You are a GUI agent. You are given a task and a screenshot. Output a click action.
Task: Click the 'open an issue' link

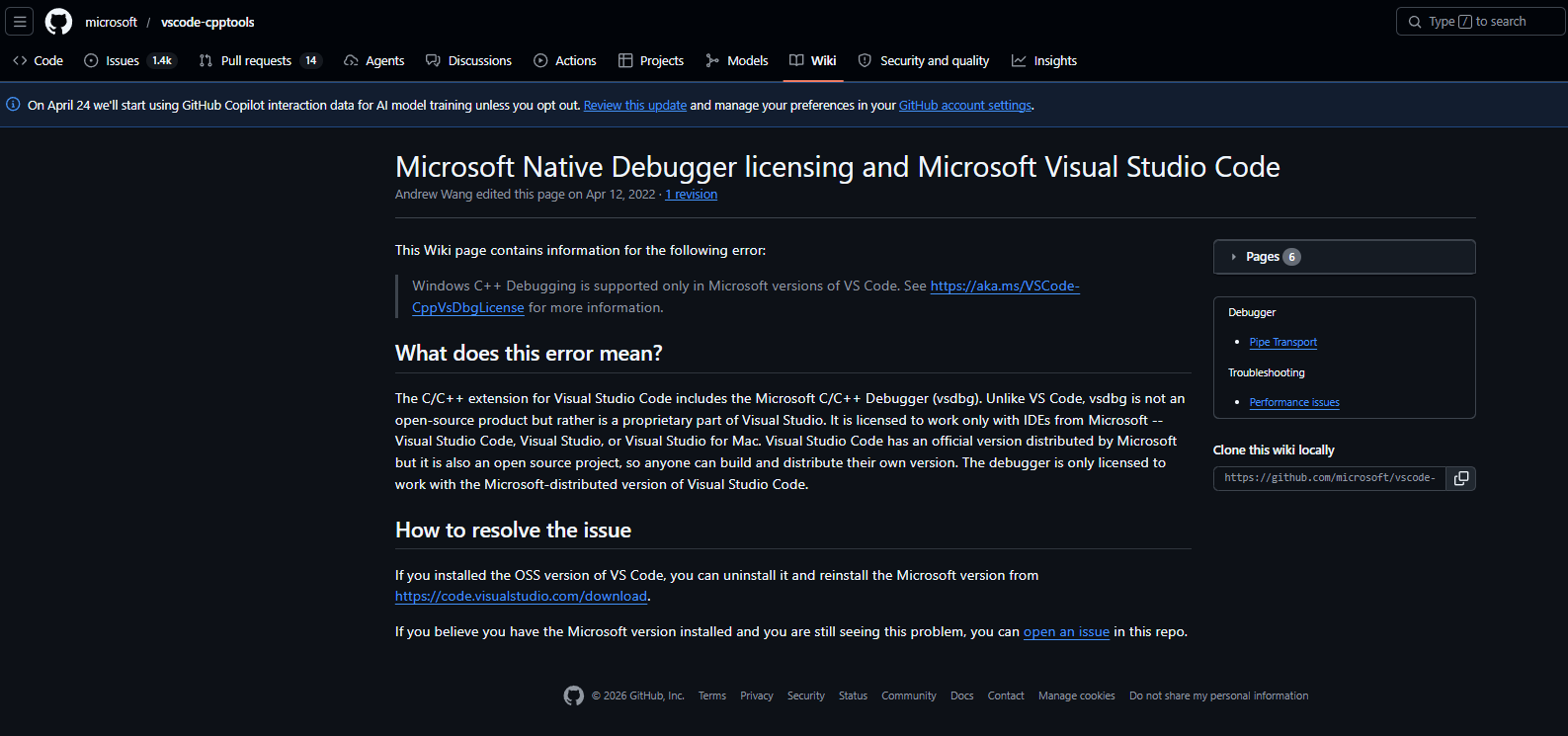pyautogui.click(x=1066, y=632)
